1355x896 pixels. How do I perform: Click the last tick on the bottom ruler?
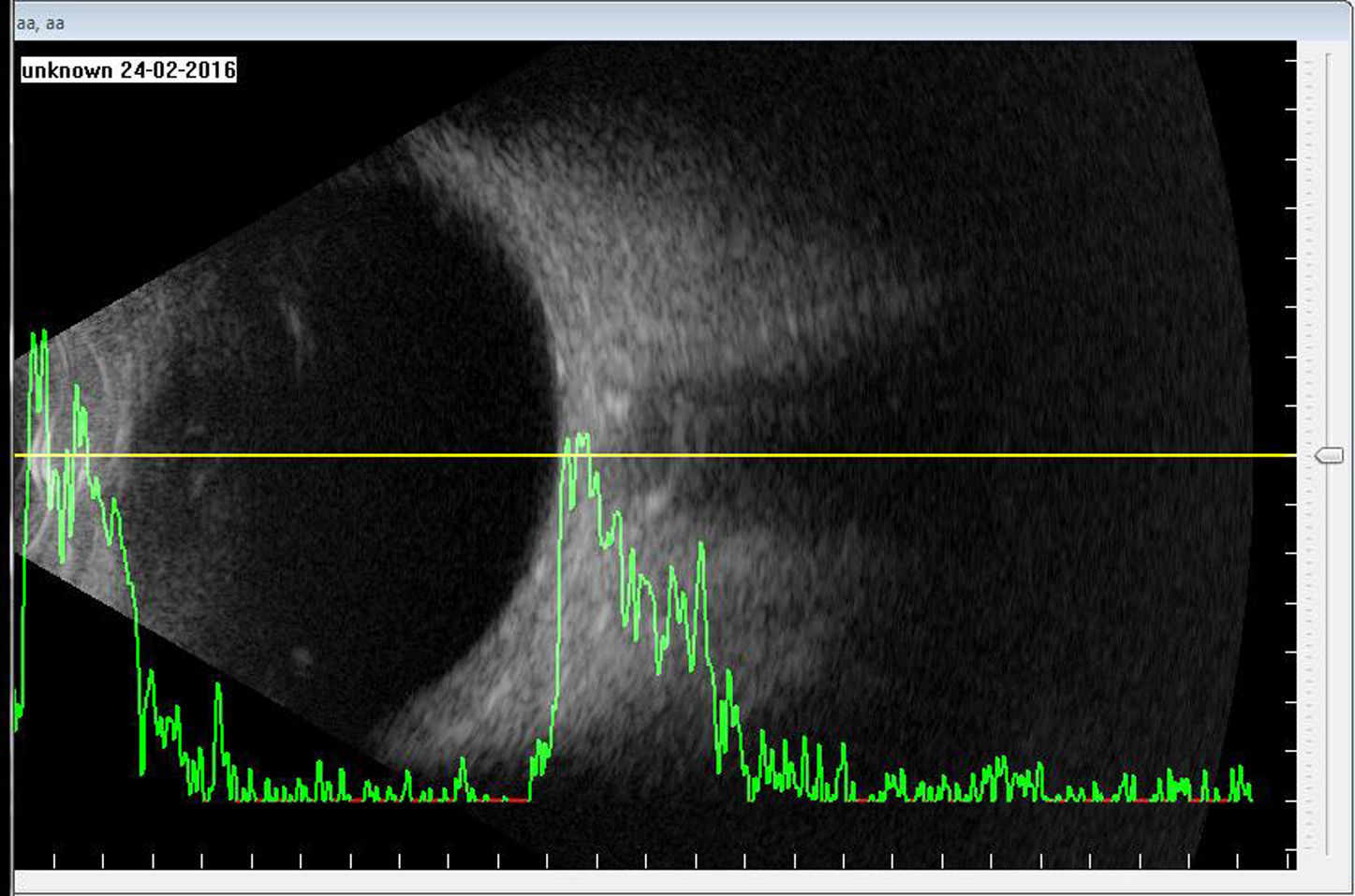point(1238,859)
